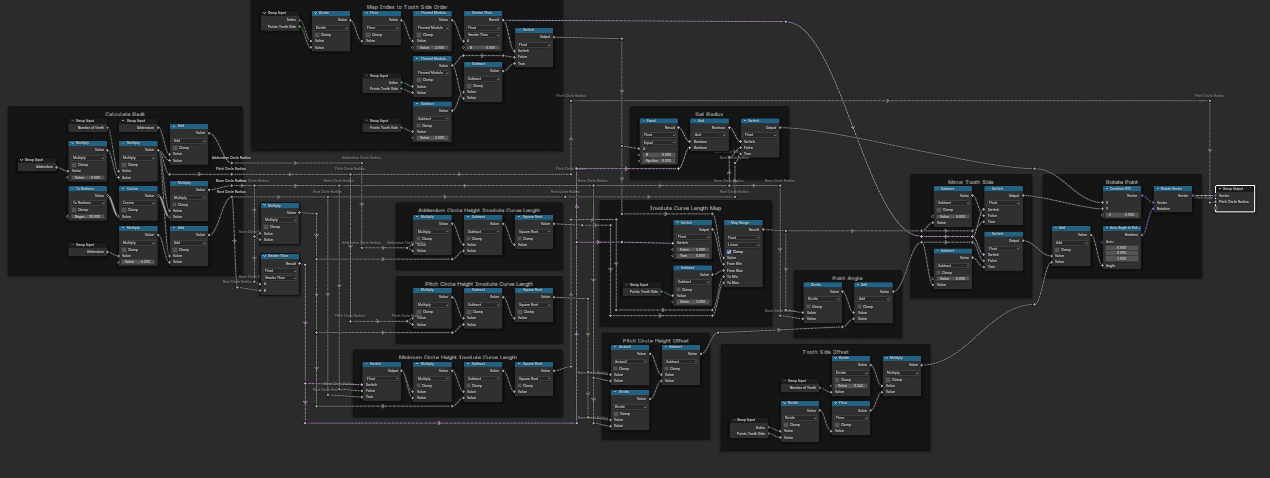Image resolution: width=1270 pixels, height=478 pixels.
Task: Collapse the Group Output node
Action: click(1219, 188)
